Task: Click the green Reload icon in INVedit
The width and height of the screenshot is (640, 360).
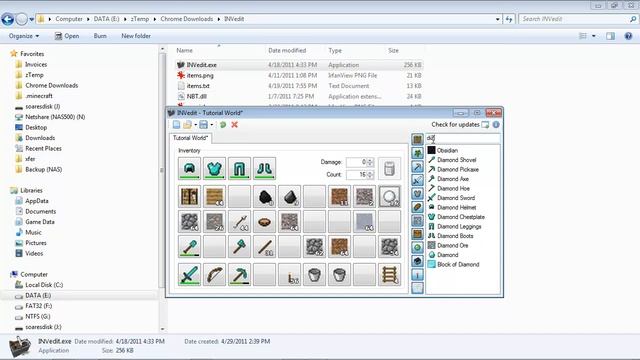Action: point(223,125)
